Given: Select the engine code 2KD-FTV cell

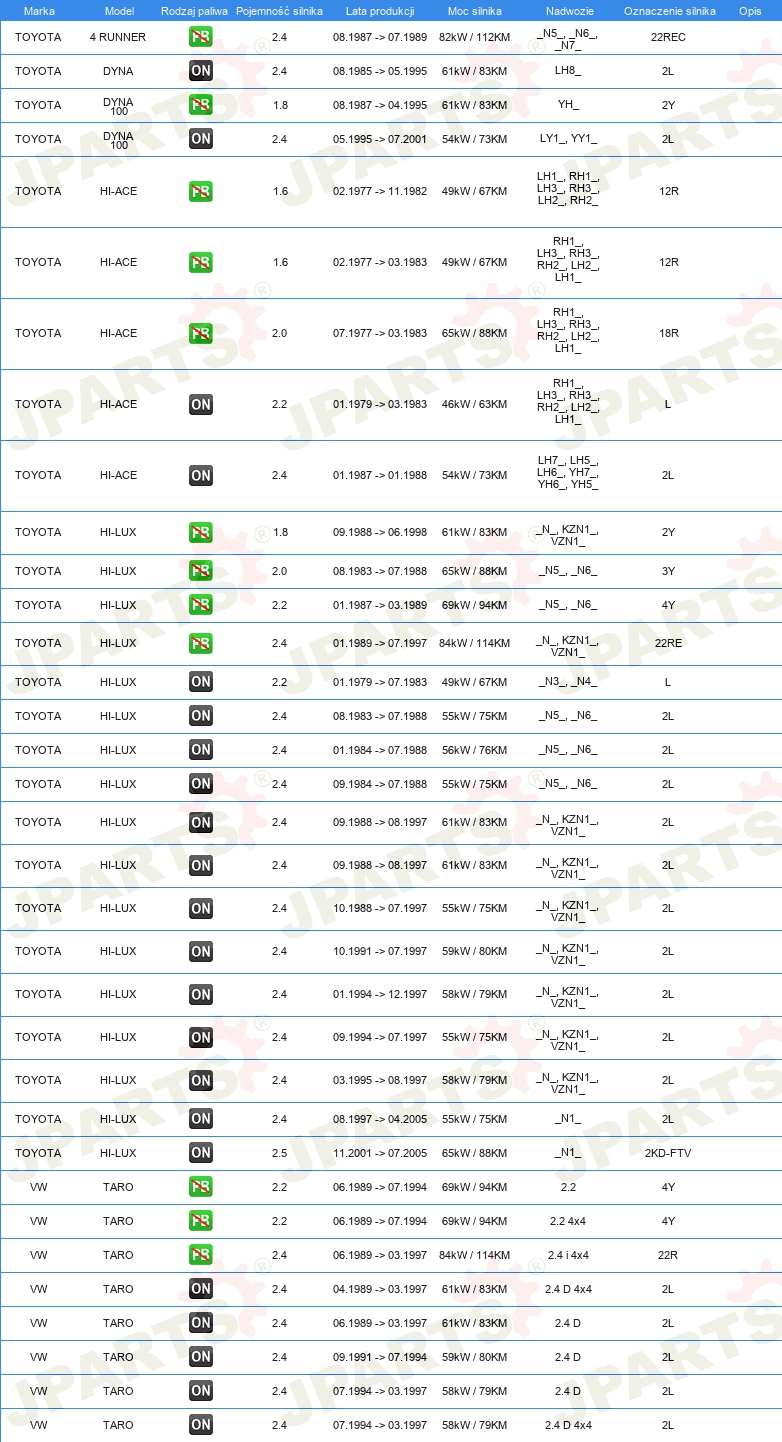Looking at the screenshot, I should [x=668, y=1153].
